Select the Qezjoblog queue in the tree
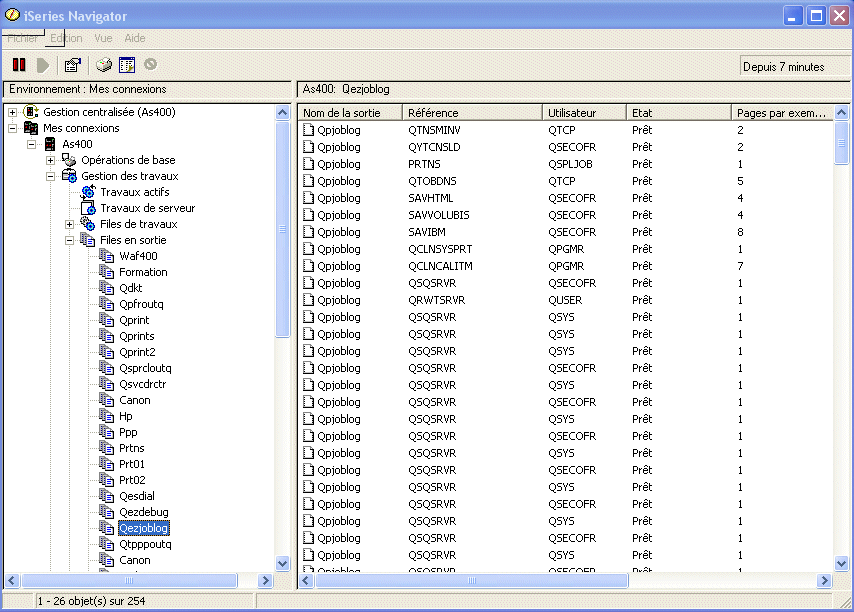The height and width of the screenshot is (612, 854). click(144, 528)
